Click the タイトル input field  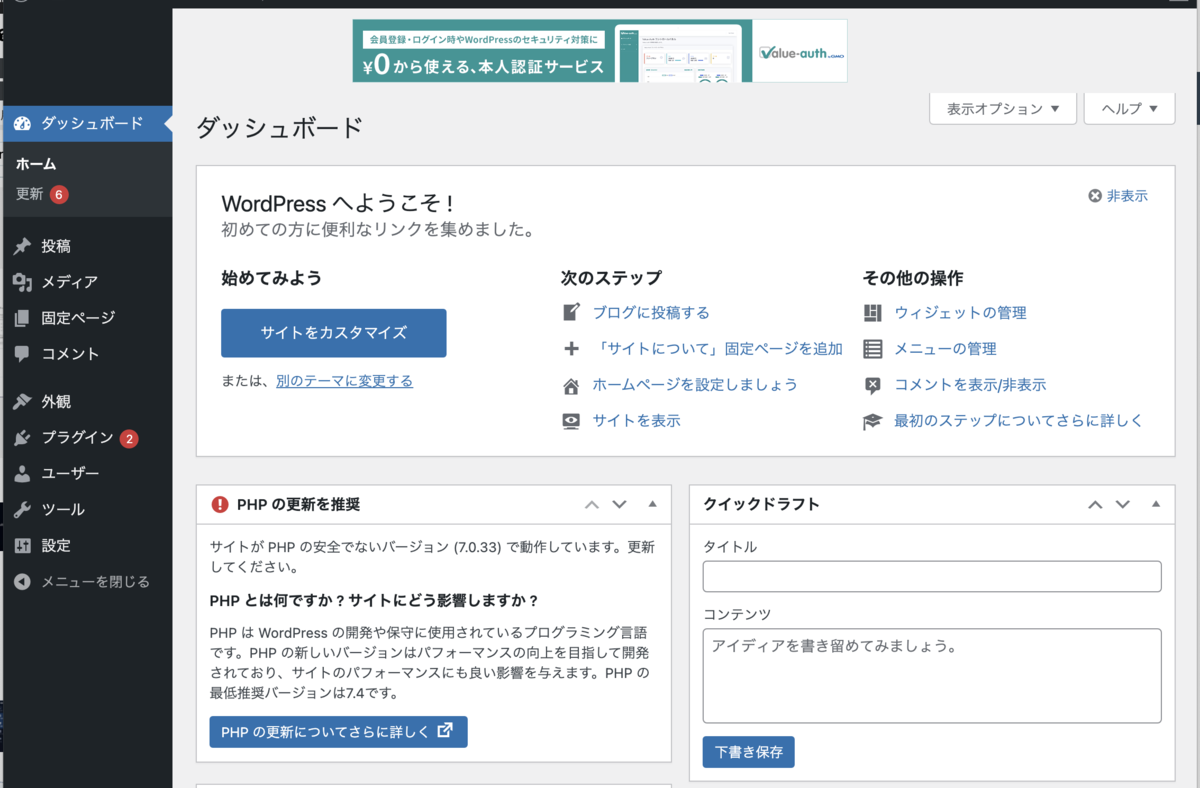coord(931,576)
